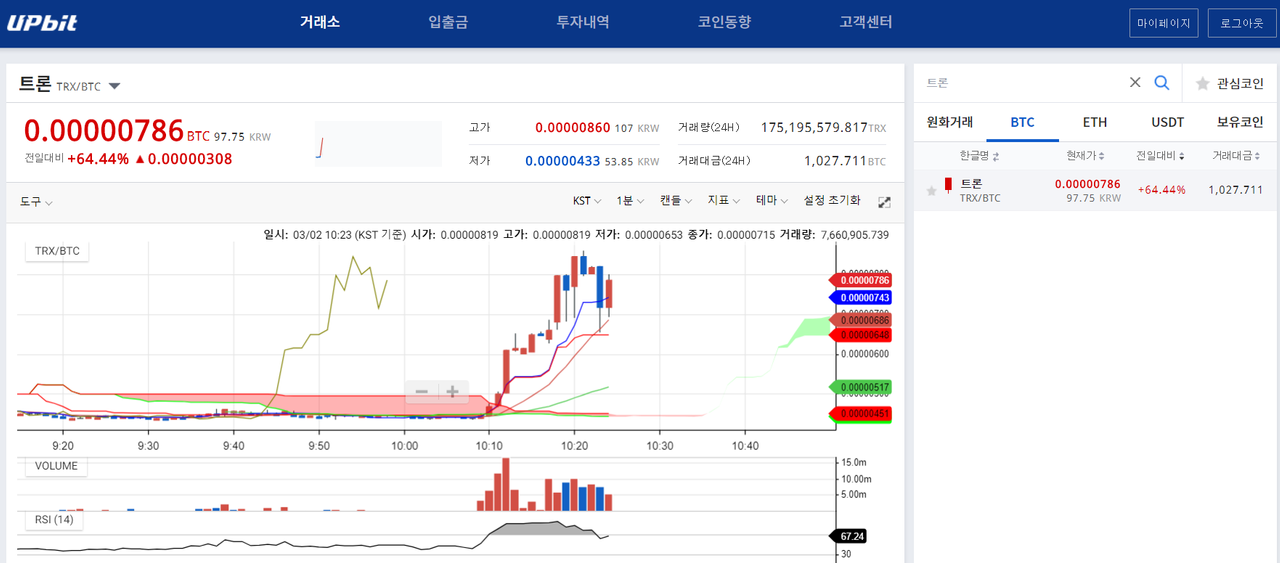Click the UPbit logo
This screenshot has width=1280, height=563.
tap(42, 23)
